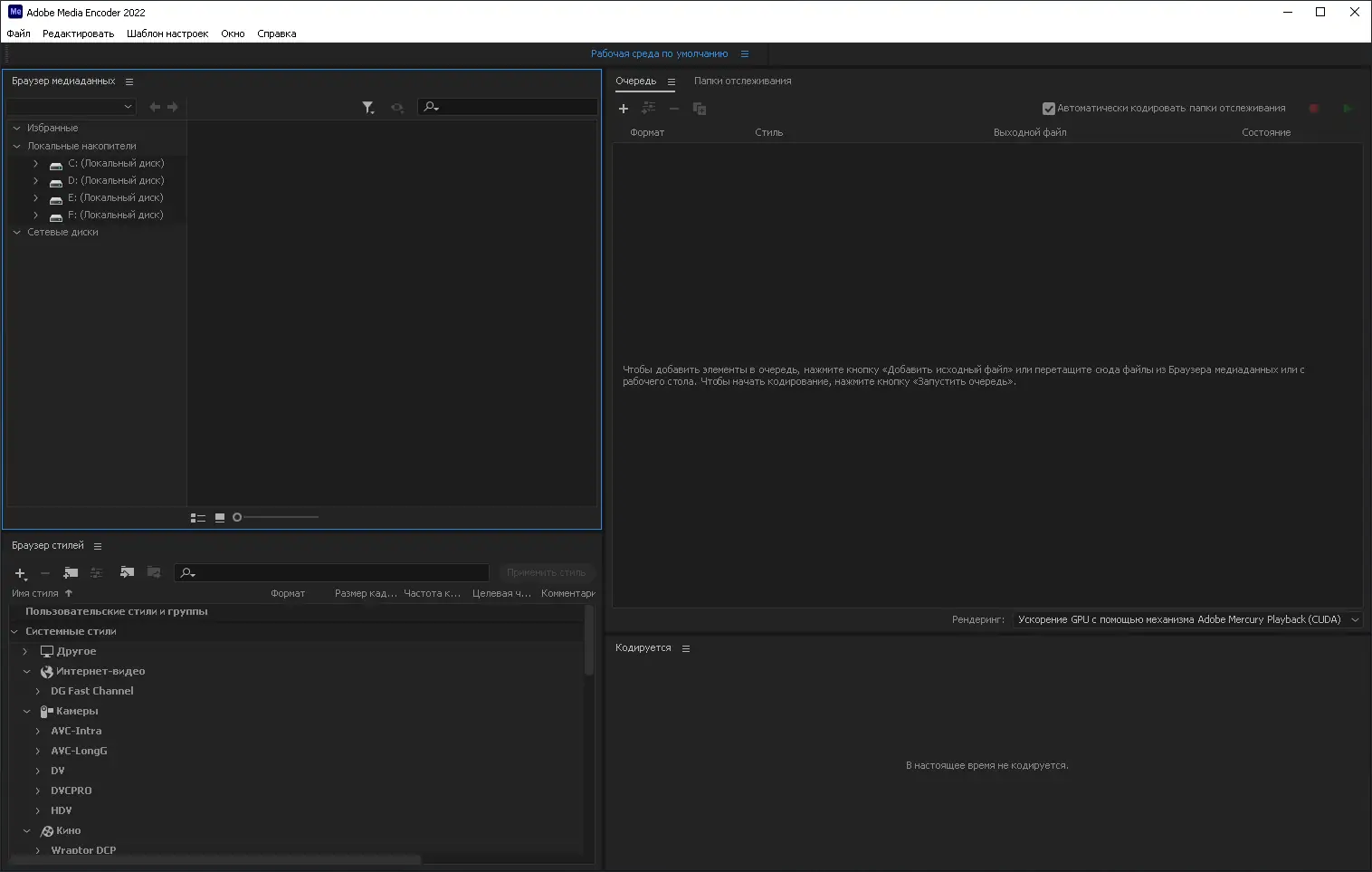The image size is (1372, 872).
Task: Create a new preset with the plus icon
Action: pyautogui.click(x=21, y=573)
